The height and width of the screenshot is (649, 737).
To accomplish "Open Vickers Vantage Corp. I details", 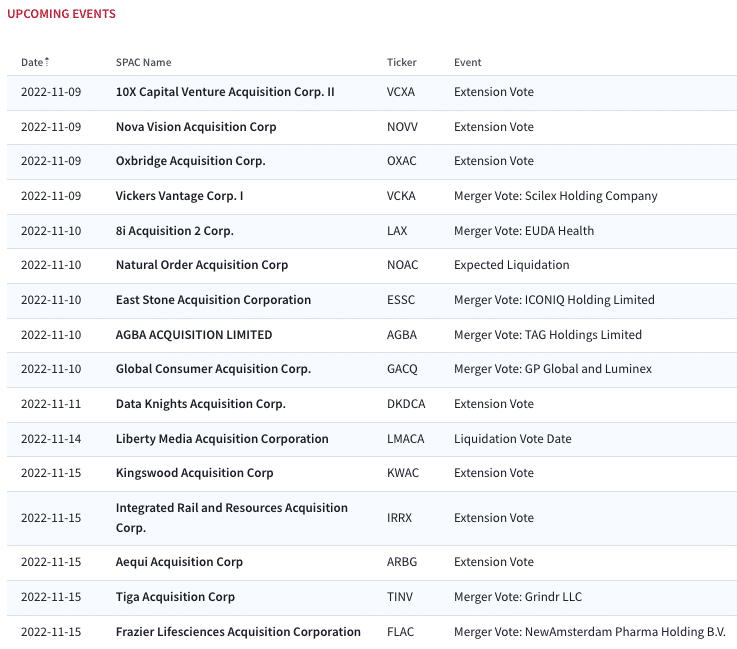I will 179,195.
